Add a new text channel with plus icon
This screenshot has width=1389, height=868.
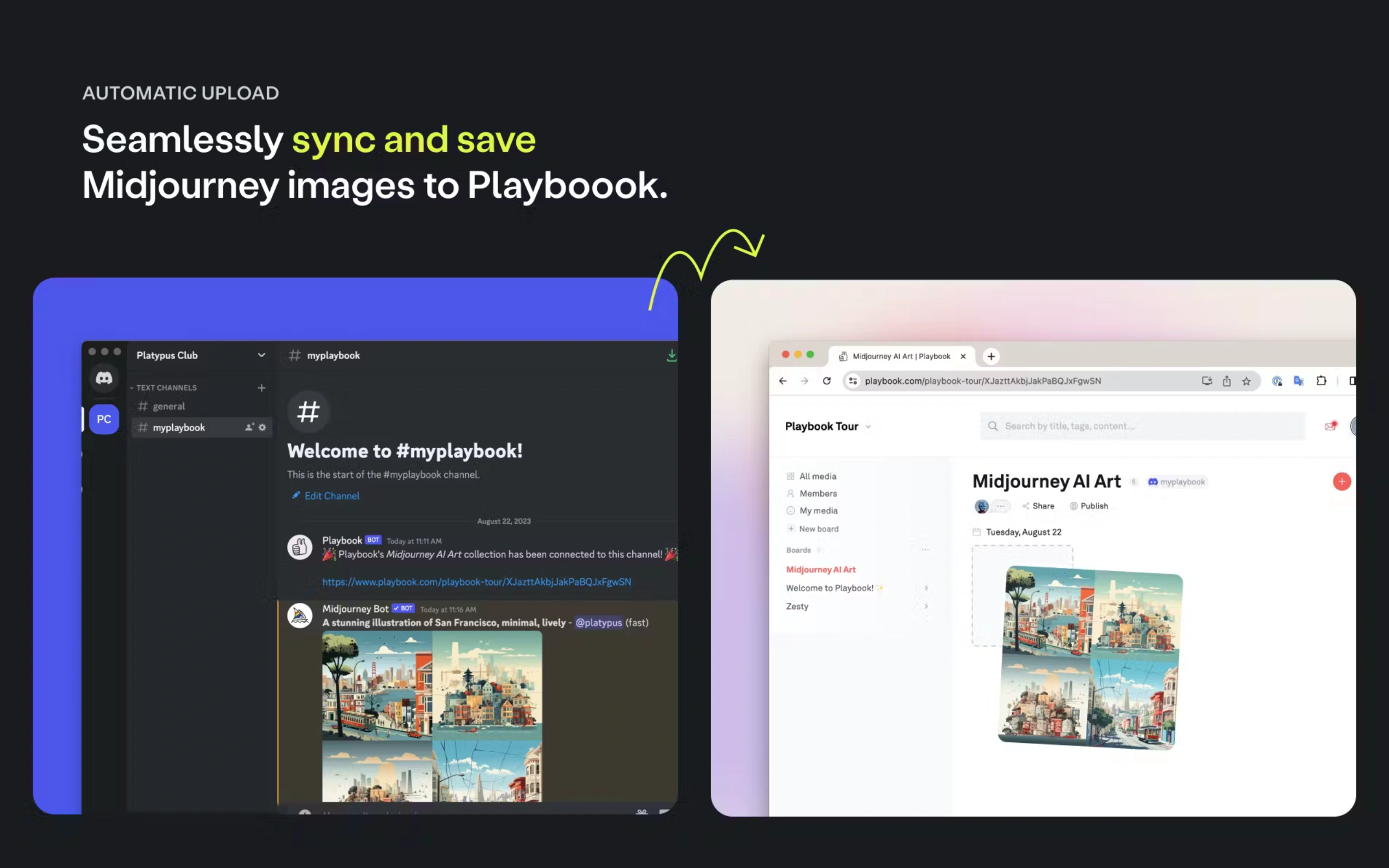coord(261,388)
